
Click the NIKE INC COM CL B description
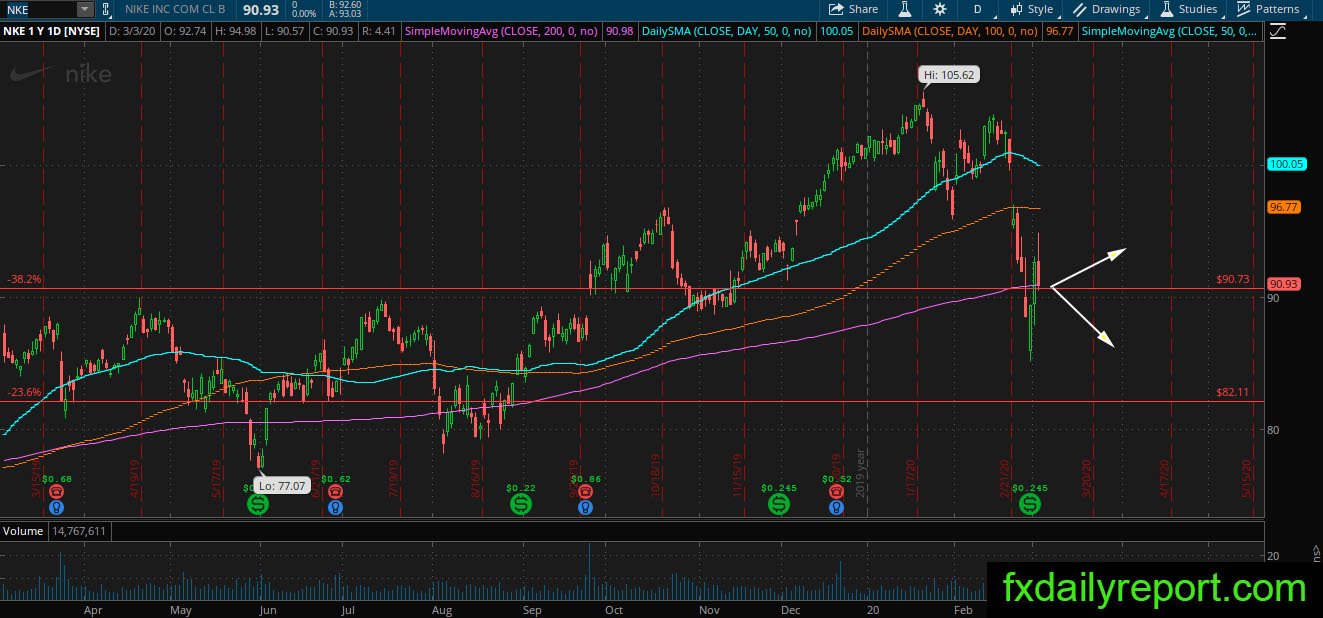point(177,9)
